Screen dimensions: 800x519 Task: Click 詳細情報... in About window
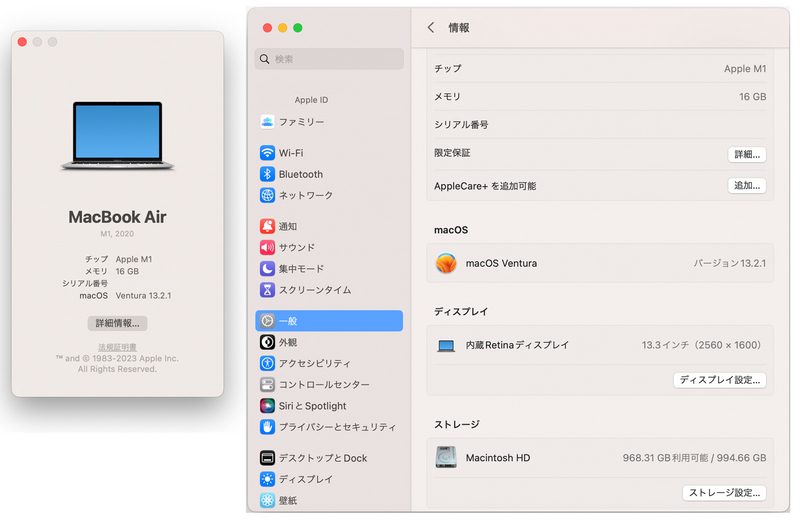click(x=117, y=323)
